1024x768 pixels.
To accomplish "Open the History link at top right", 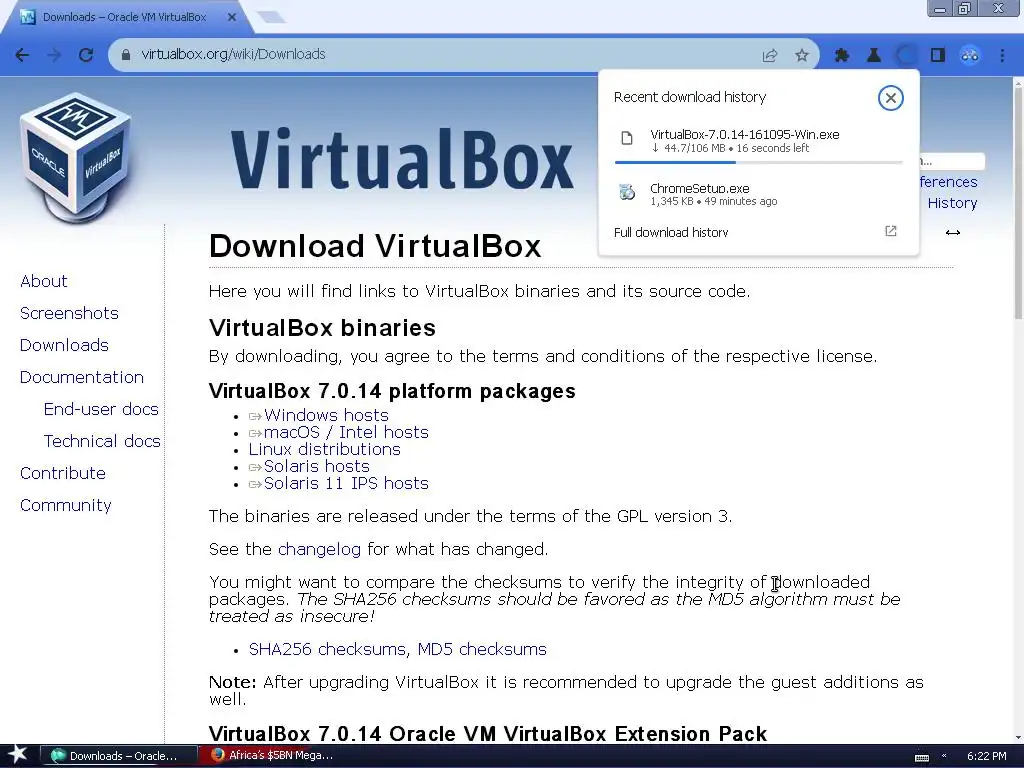I will tap(952, 203).
